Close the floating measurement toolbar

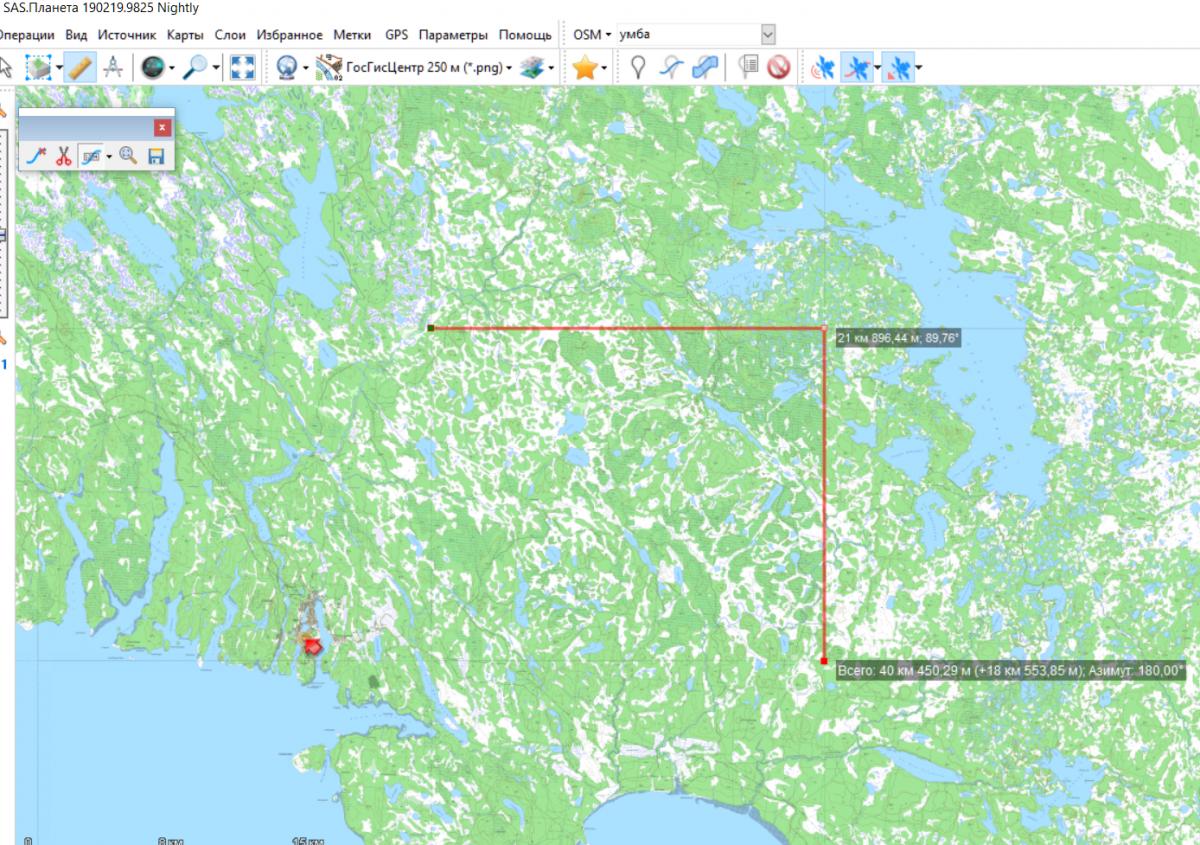point(163,128)
